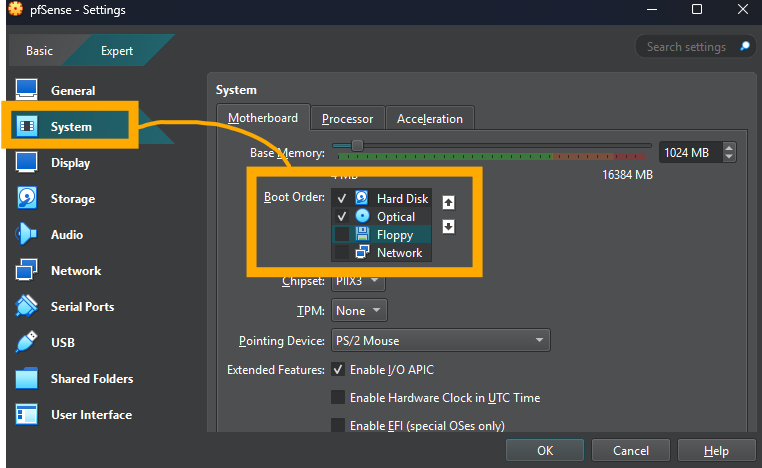762x468 pixels.
Task: Switch to the Motherboard tab
Action: [x=263, y=118]
